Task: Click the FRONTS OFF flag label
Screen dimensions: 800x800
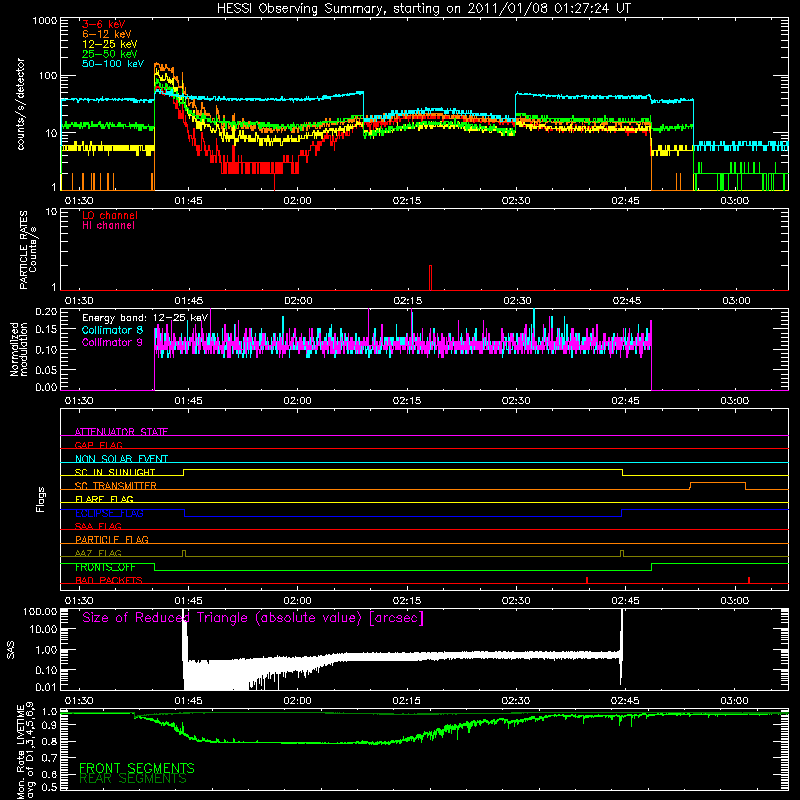Action: click(105, 567)
